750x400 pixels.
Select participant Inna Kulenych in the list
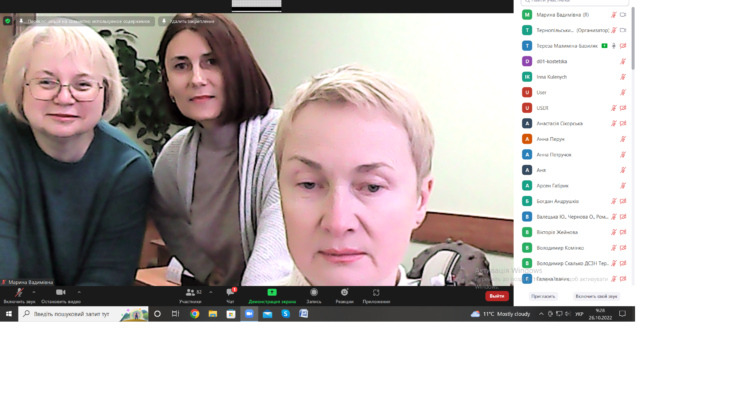tap(551, 77)
